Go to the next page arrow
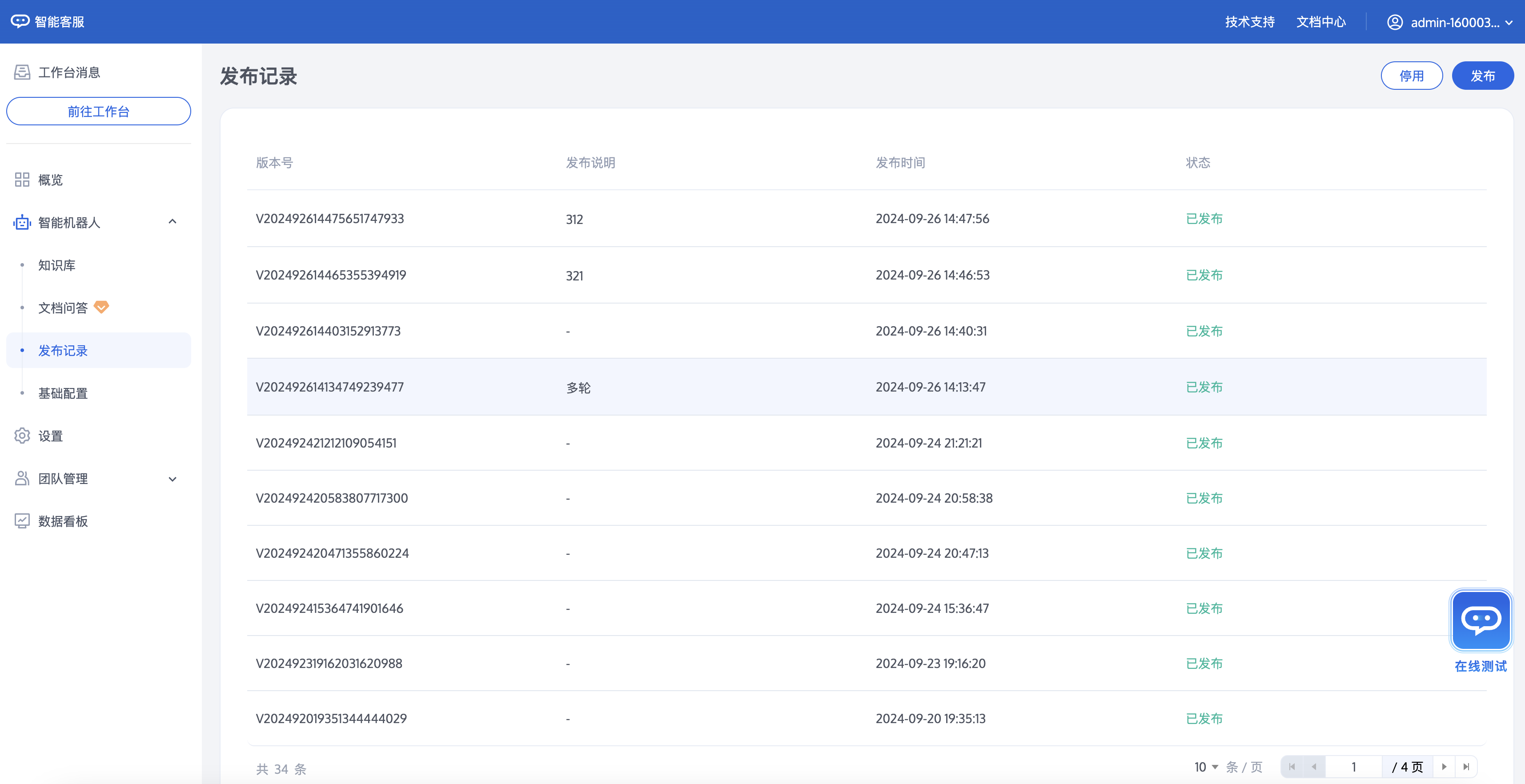 [1444, 767]
